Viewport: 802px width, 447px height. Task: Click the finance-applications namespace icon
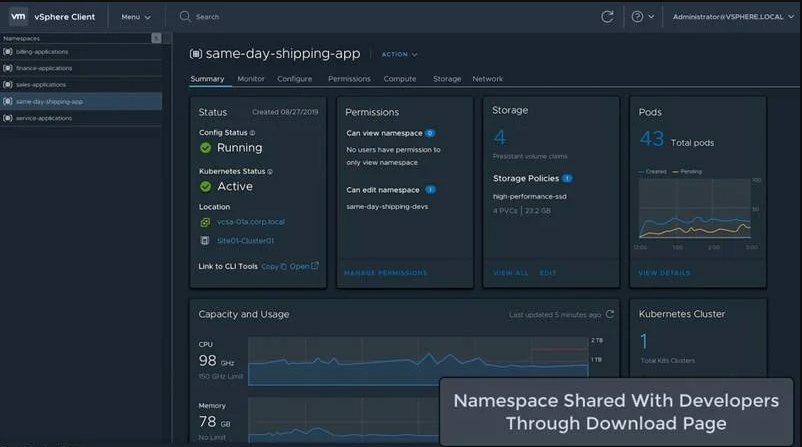tap(8, 68)
